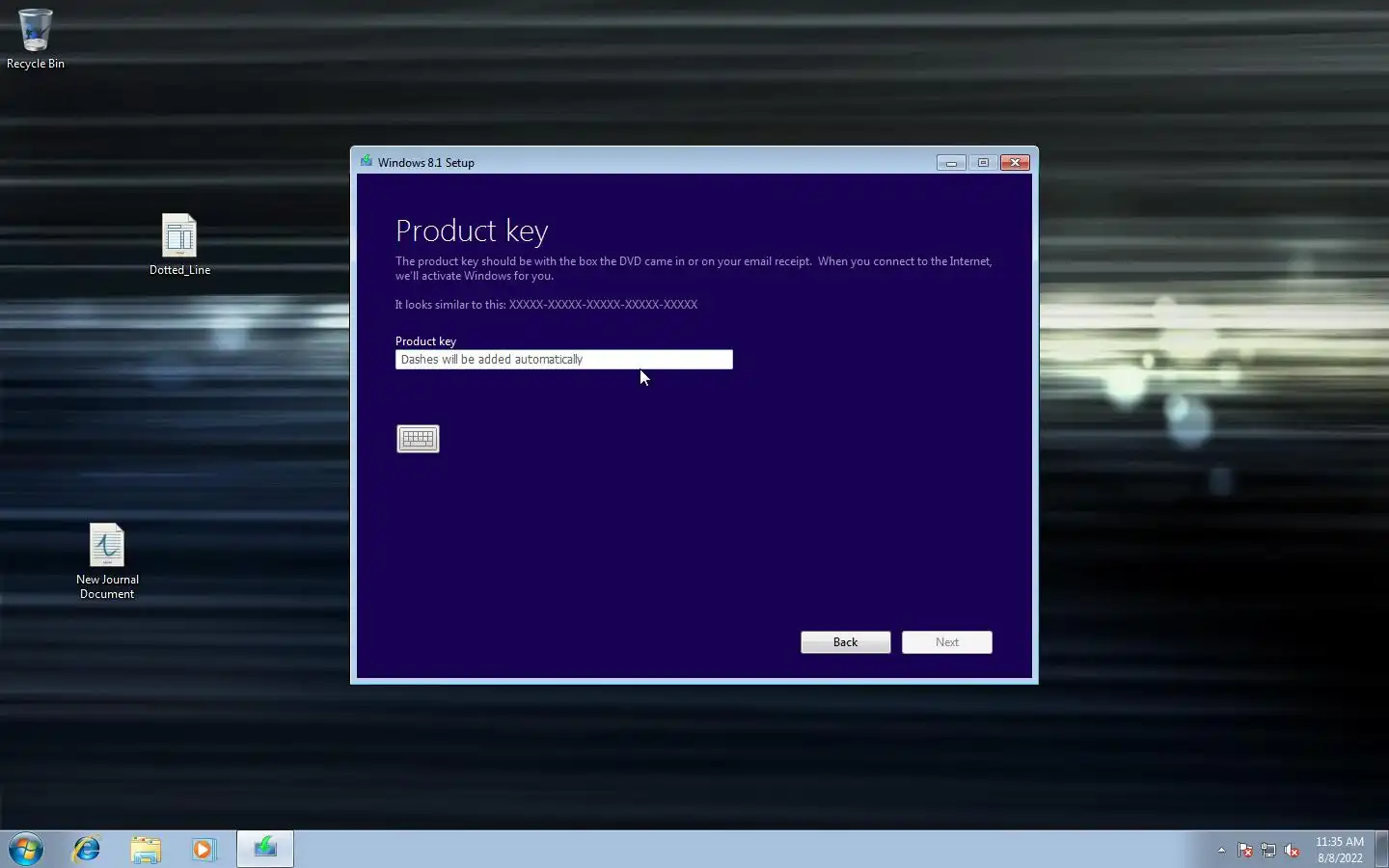The height and width of the screenshot is (868, 1389).
Task: Open Action Center flag icon
Action: [1245, 851]
